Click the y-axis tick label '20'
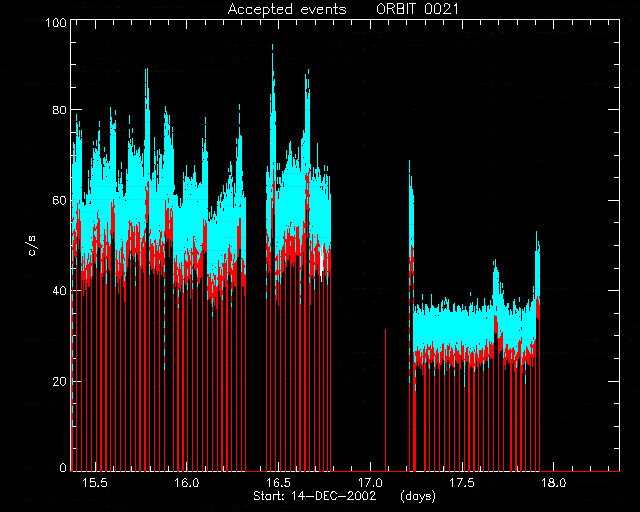The width and height of the screenshot is (640, 512). pyautogui.click(x=59, y=382)
